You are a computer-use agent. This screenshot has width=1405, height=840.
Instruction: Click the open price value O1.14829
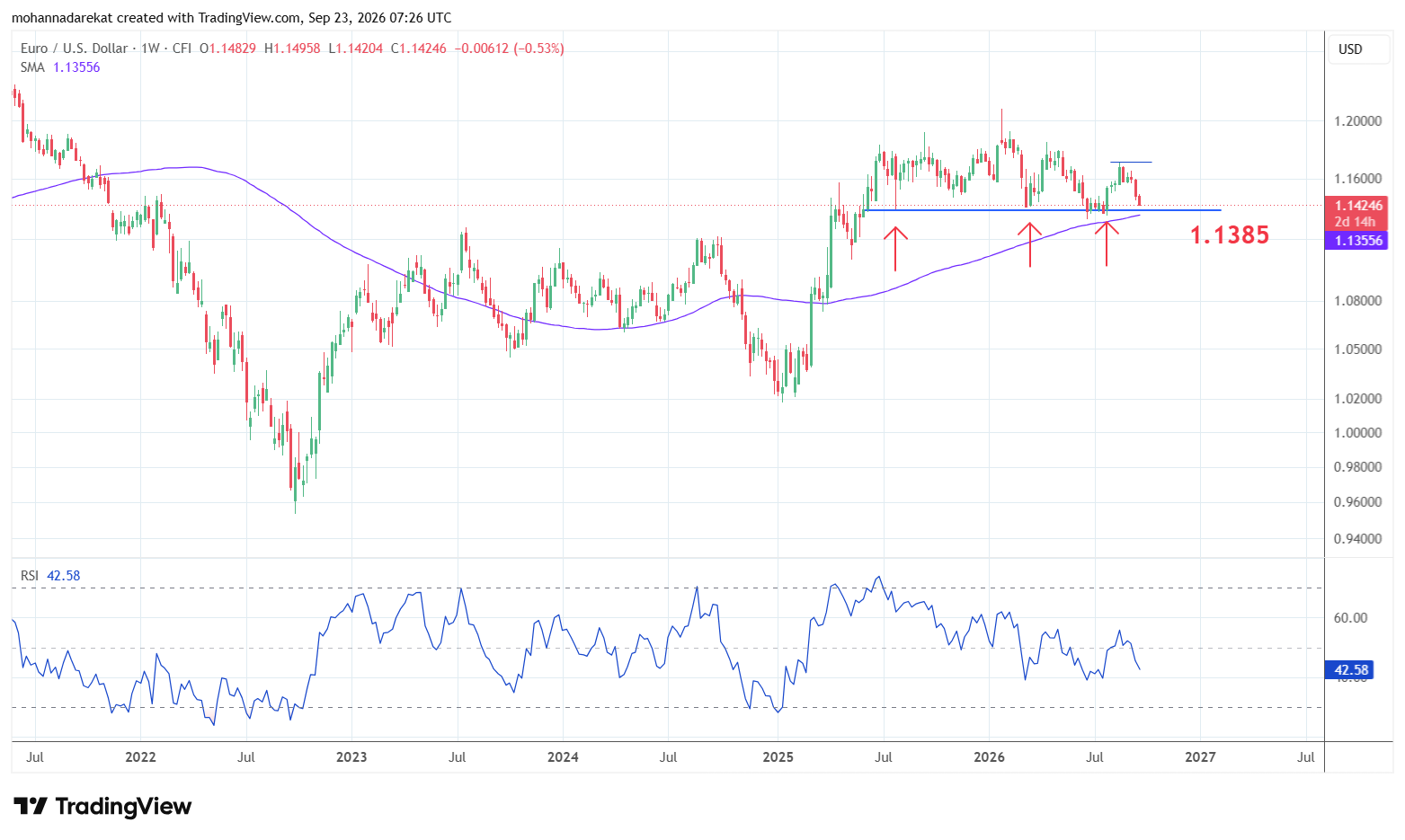tap(228, 49)
